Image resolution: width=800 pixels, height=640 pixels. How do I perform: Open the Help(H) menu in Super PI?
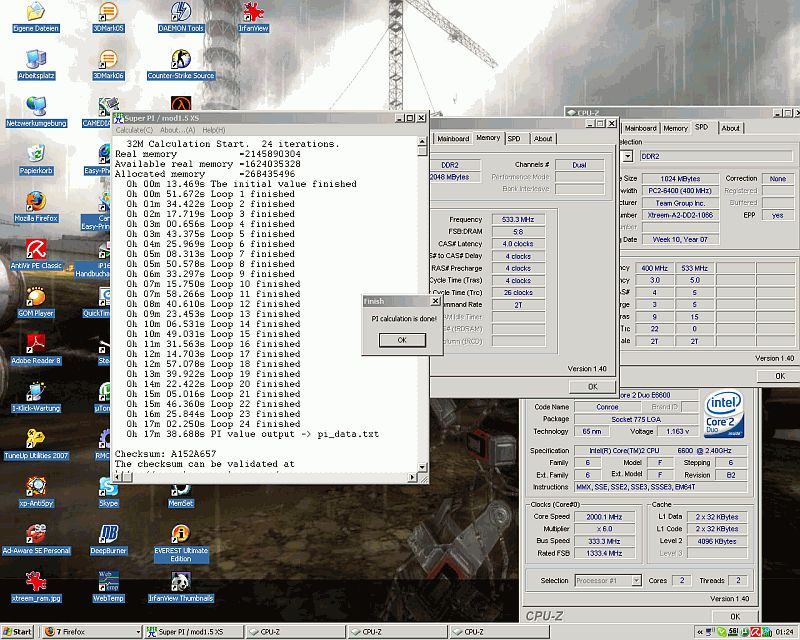[x=214, y=130]
